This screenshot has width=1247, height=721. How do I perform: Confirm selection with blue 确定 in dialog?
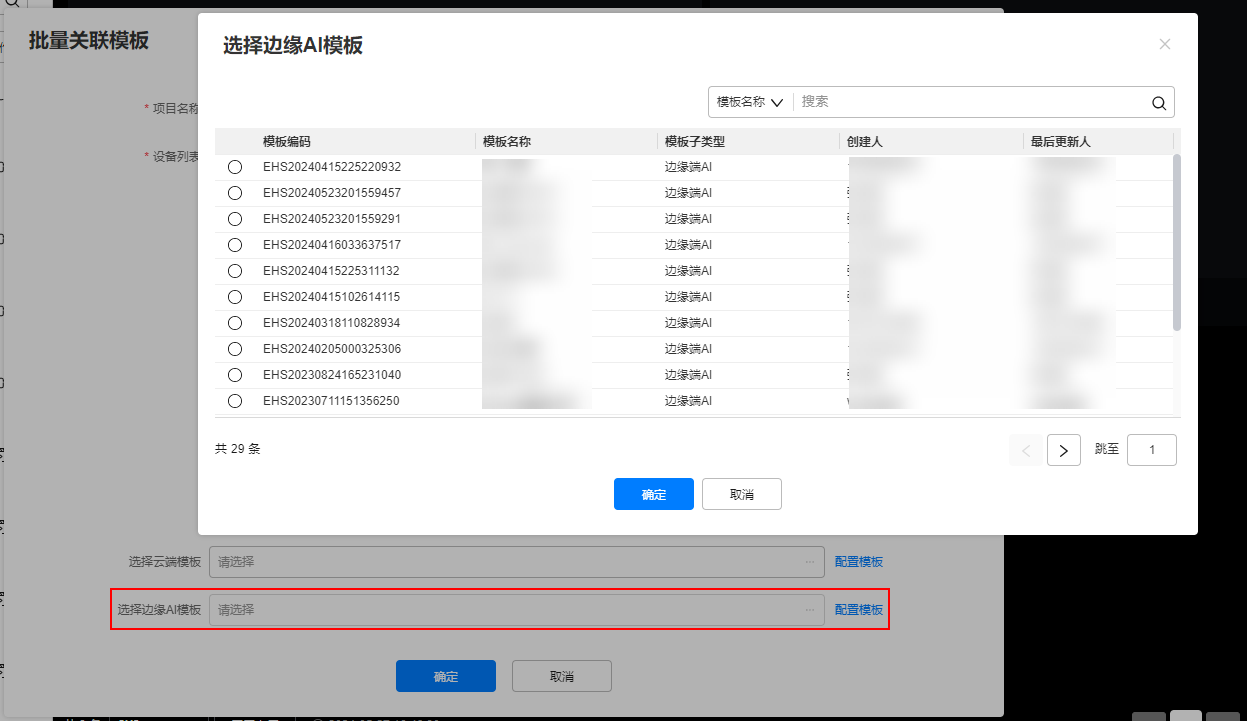pos(654,494)
